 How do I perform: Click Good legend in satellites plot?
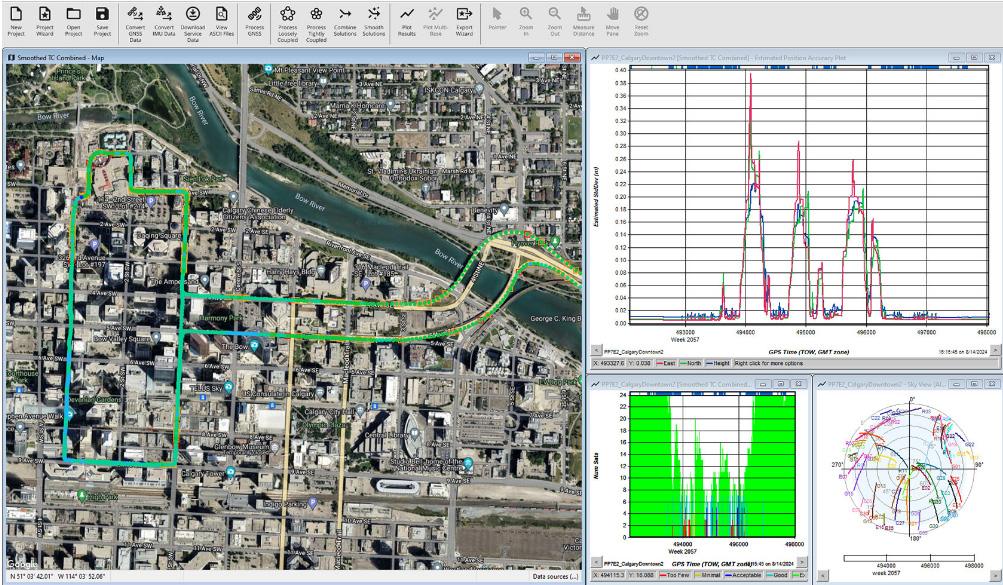777,575
